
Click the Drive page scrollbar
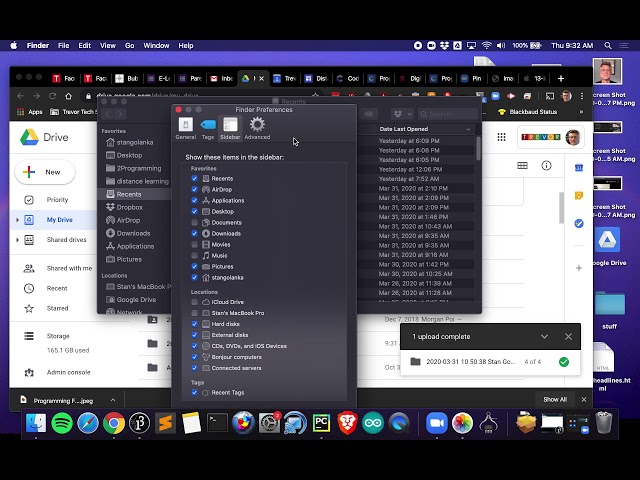pyautogui.click(x=562, y=208)
